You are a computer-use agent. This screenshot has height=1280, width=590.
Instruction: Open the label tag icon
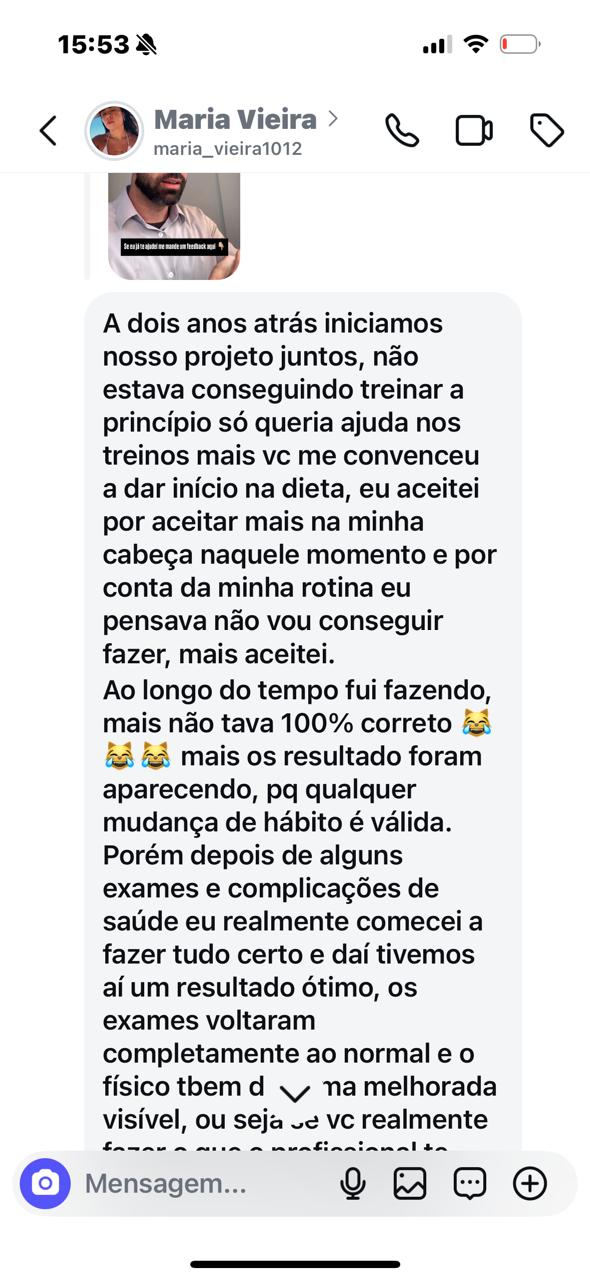pos(547,131)
